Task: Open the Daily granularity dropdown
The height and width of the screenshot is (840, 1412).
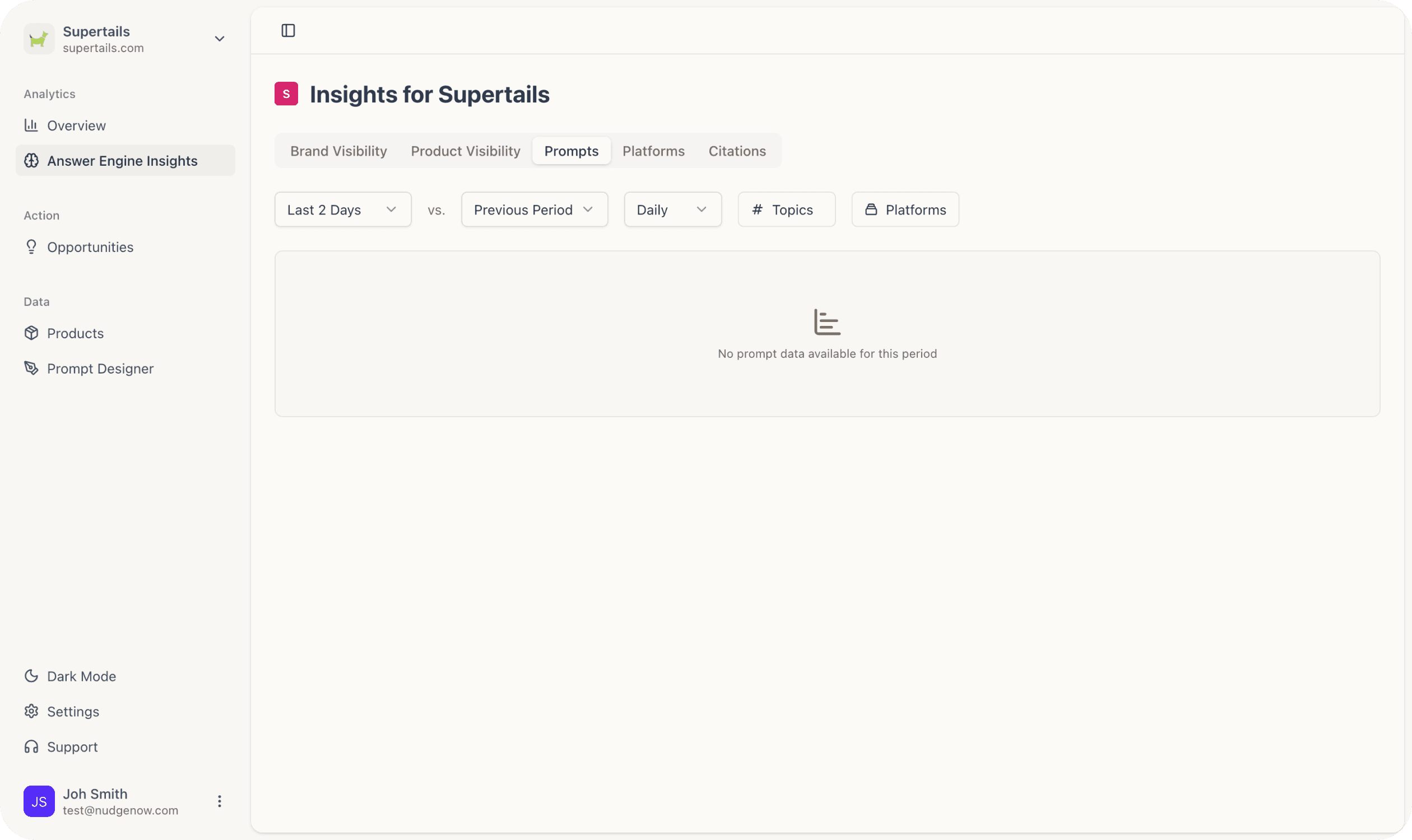Action: coord(672,209)
